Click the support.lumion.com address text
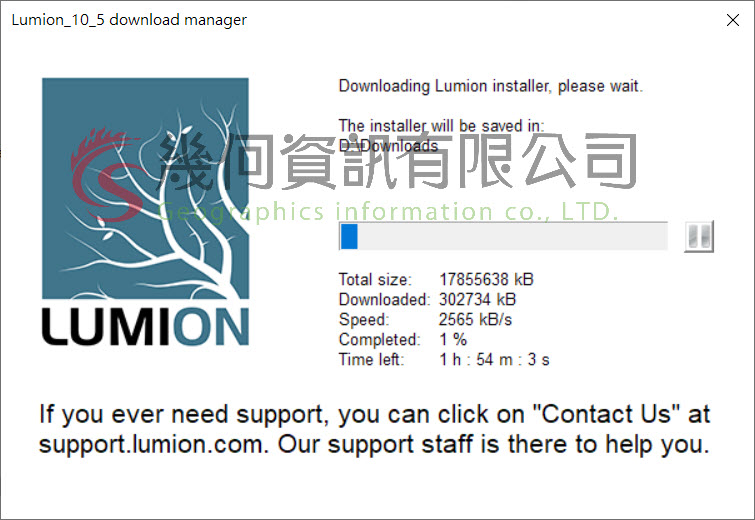The height and width of the screenshot is (520, 755). tap(154, 444)
